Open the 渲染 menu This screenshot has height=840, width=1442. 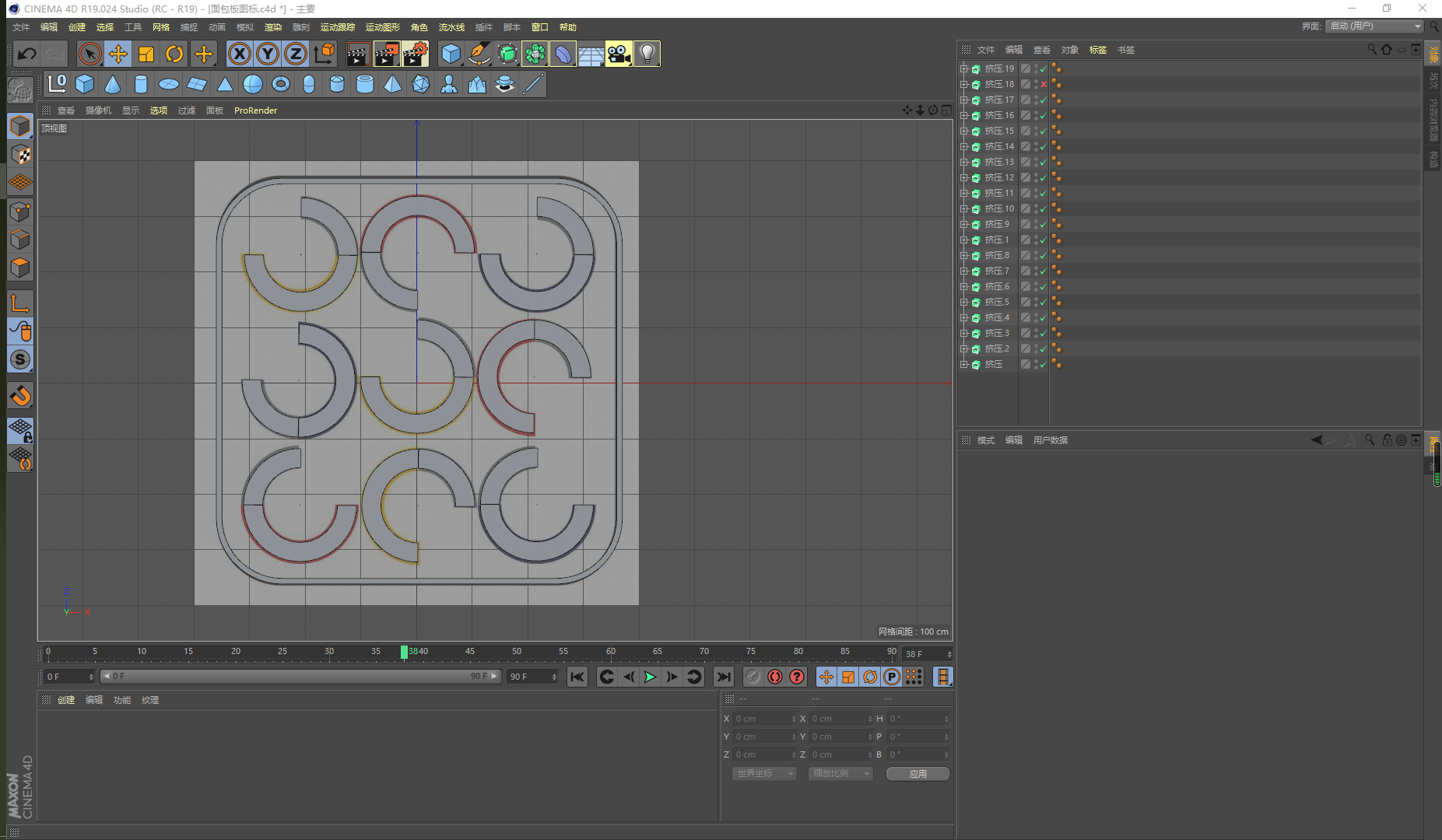pos(273,27)
